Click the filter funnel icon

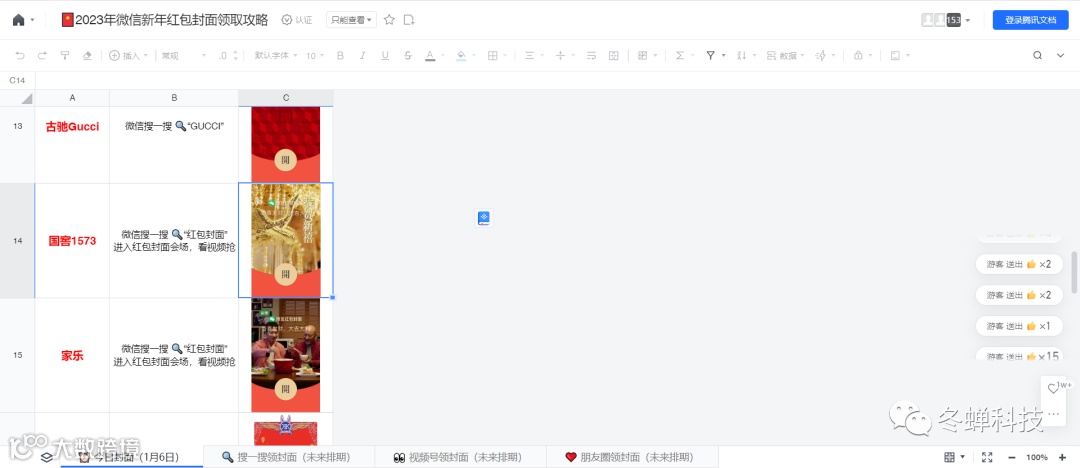[x=710, y=56]
